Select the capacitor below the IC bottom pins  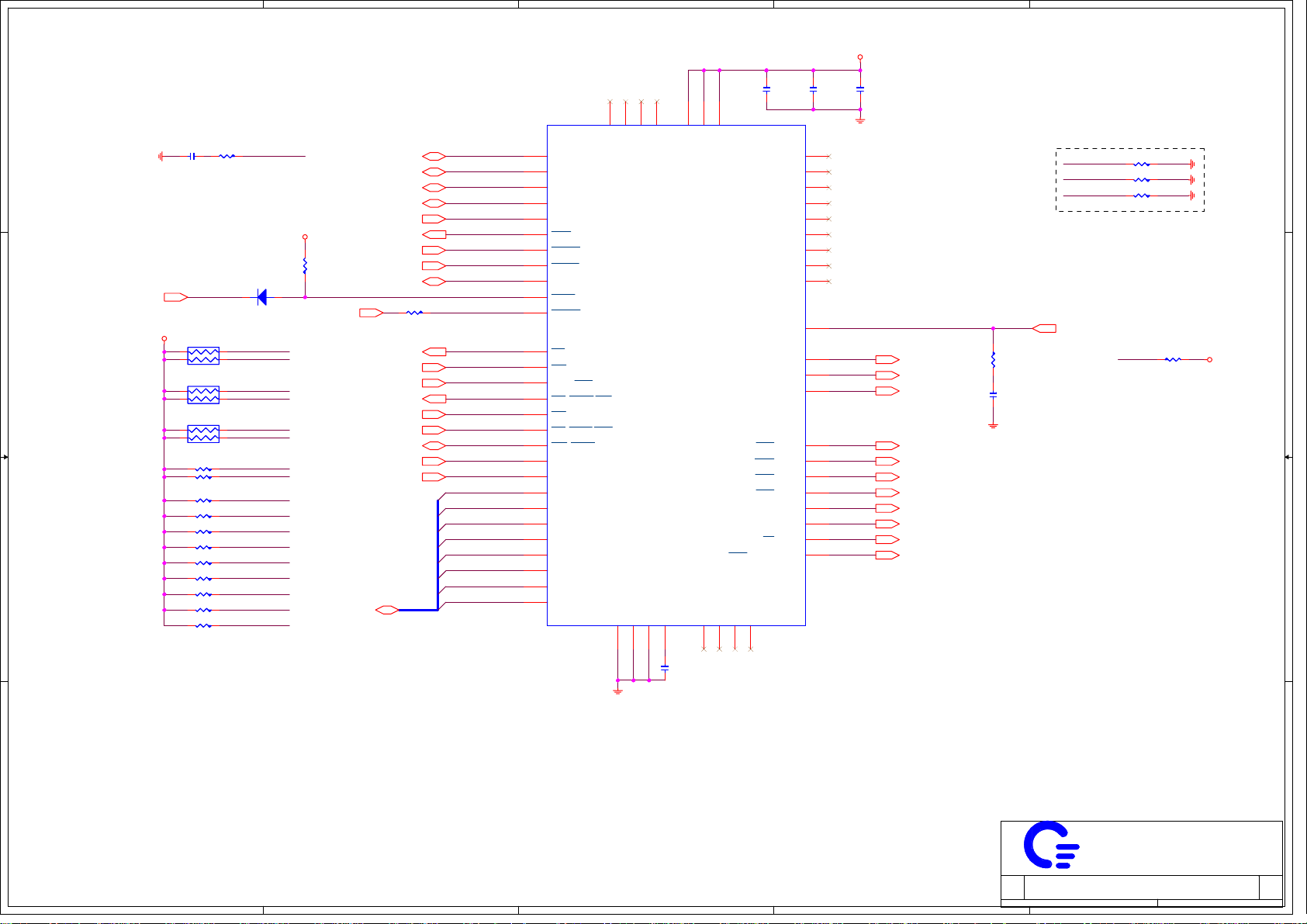pyautogui.click(x=665, y=667)
